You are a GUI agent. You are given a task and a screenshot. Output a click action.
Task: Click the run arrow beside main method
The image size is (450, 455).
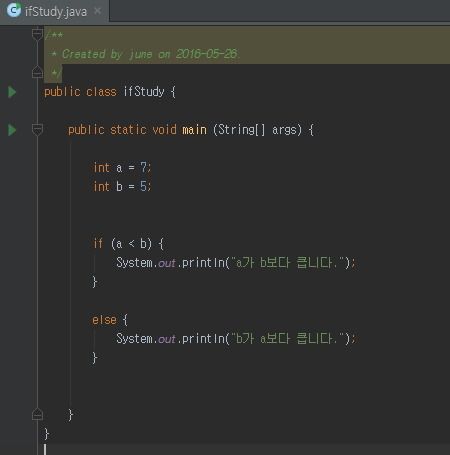(12, 130)
